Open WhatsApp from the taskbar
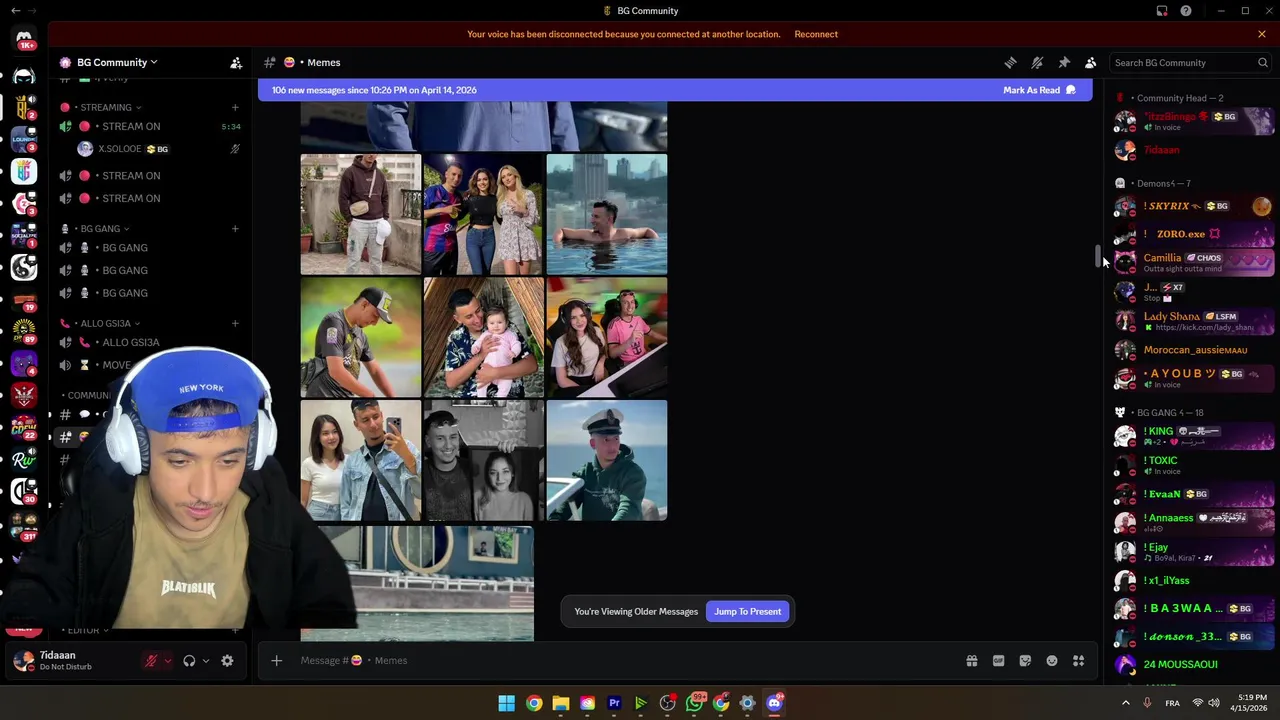1280x720 pixels. pyautogui.click(x=694, y=703)
